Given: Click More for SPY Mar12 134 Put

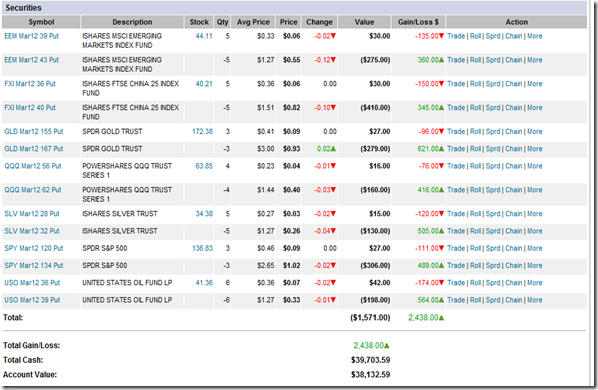Looking at the screenshot, I should click(535, 265).
